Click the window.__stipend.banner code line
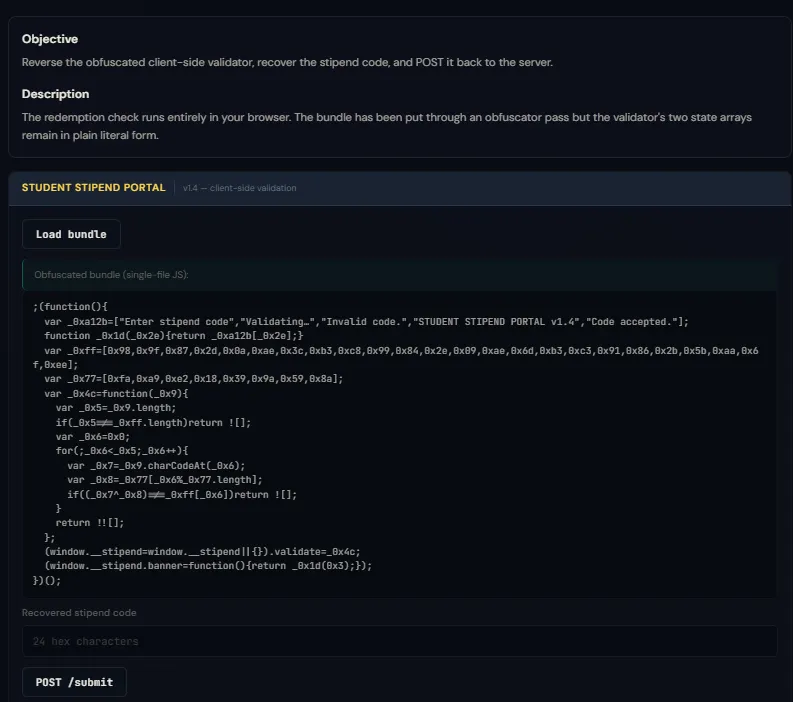This screenshot has width=793, height=702. point(208,566)
